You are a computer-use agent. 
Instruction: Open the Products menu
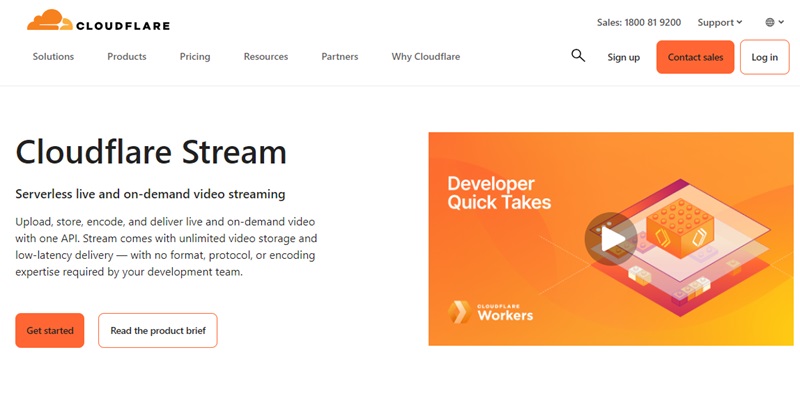(x=127, y=57)
